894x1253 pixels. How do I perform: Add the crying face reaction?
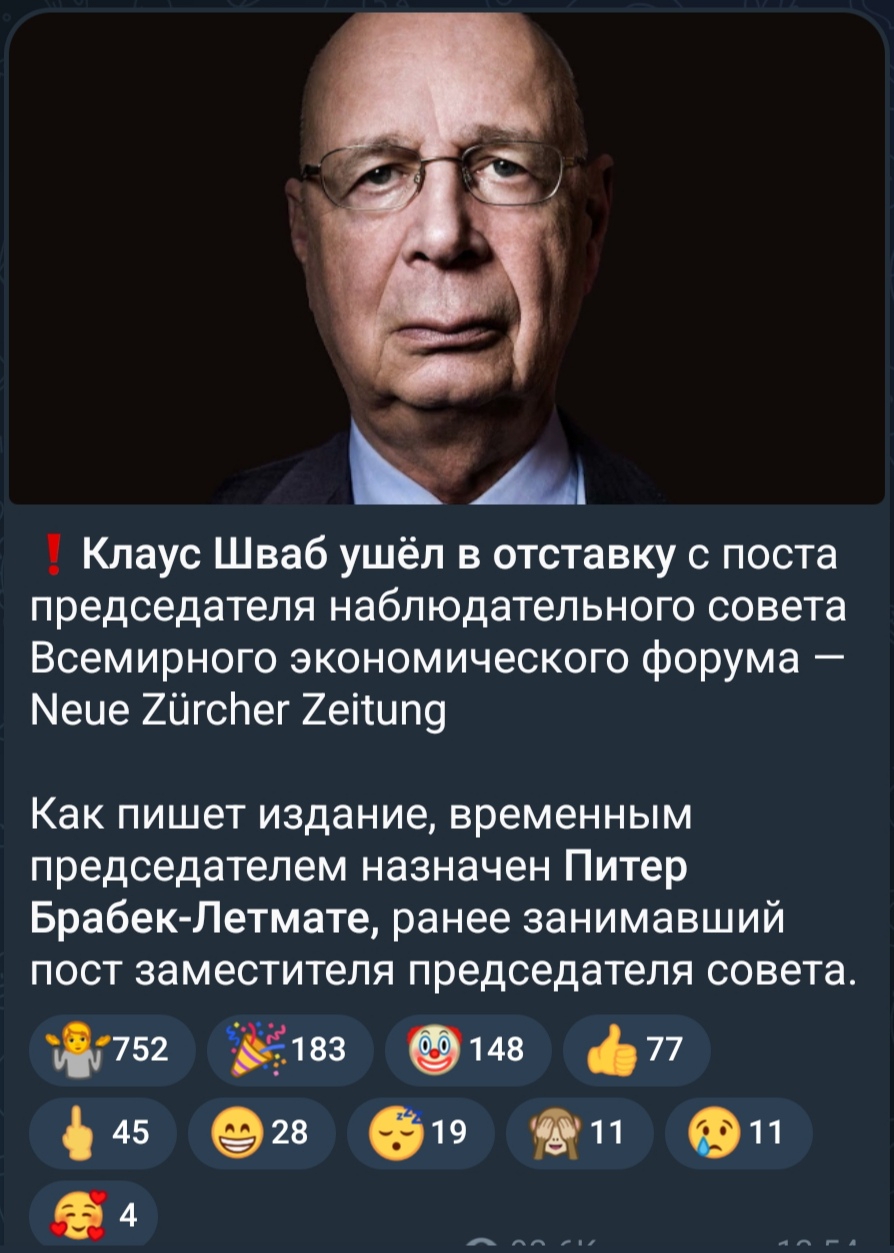click(x=738, y=1132)
